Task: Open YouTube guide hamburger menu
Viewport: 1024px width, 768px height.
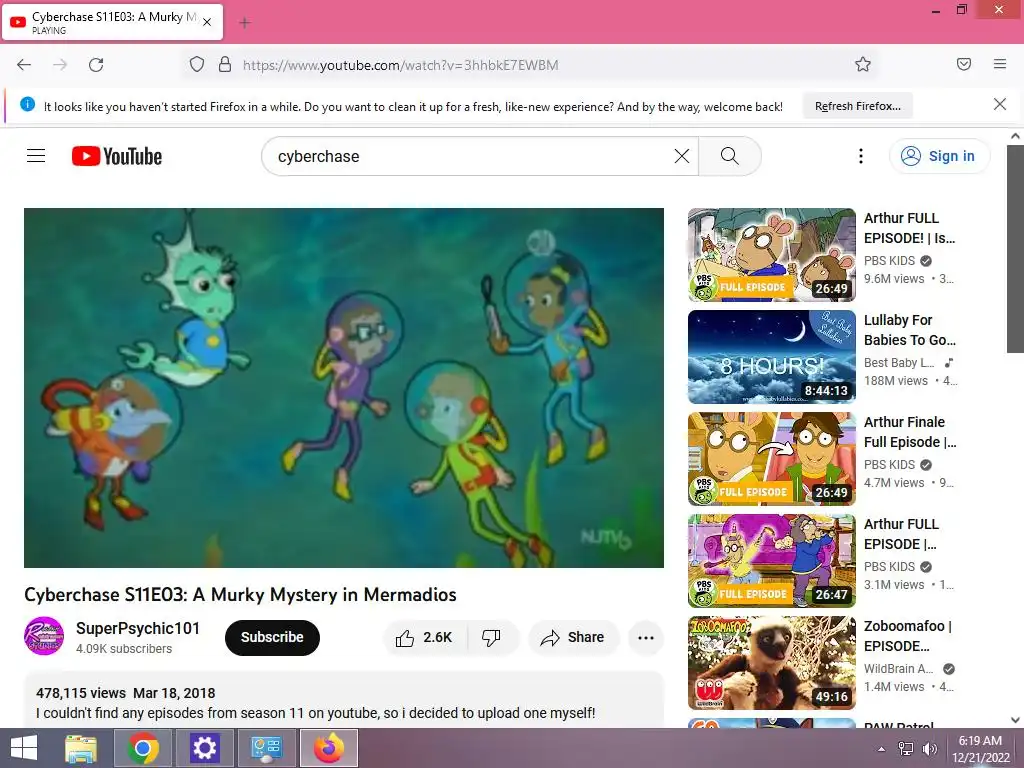Action: [x=36, y=156]
